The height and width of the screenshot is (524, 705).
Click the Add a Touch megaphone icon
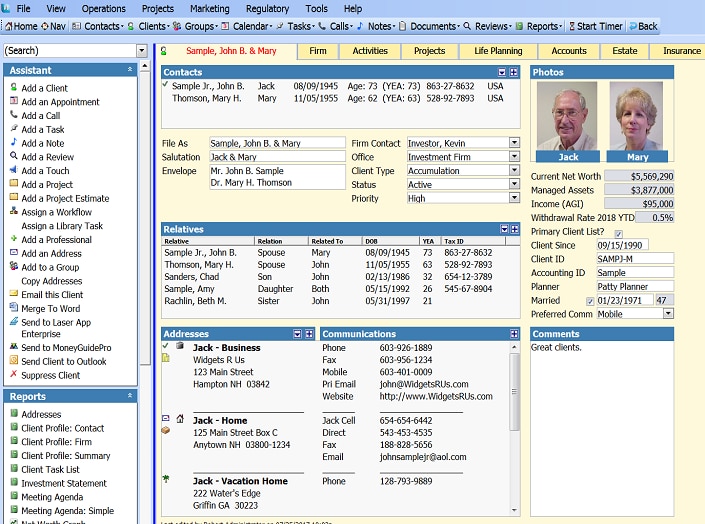pyautogui.click(x=14, y=170)
